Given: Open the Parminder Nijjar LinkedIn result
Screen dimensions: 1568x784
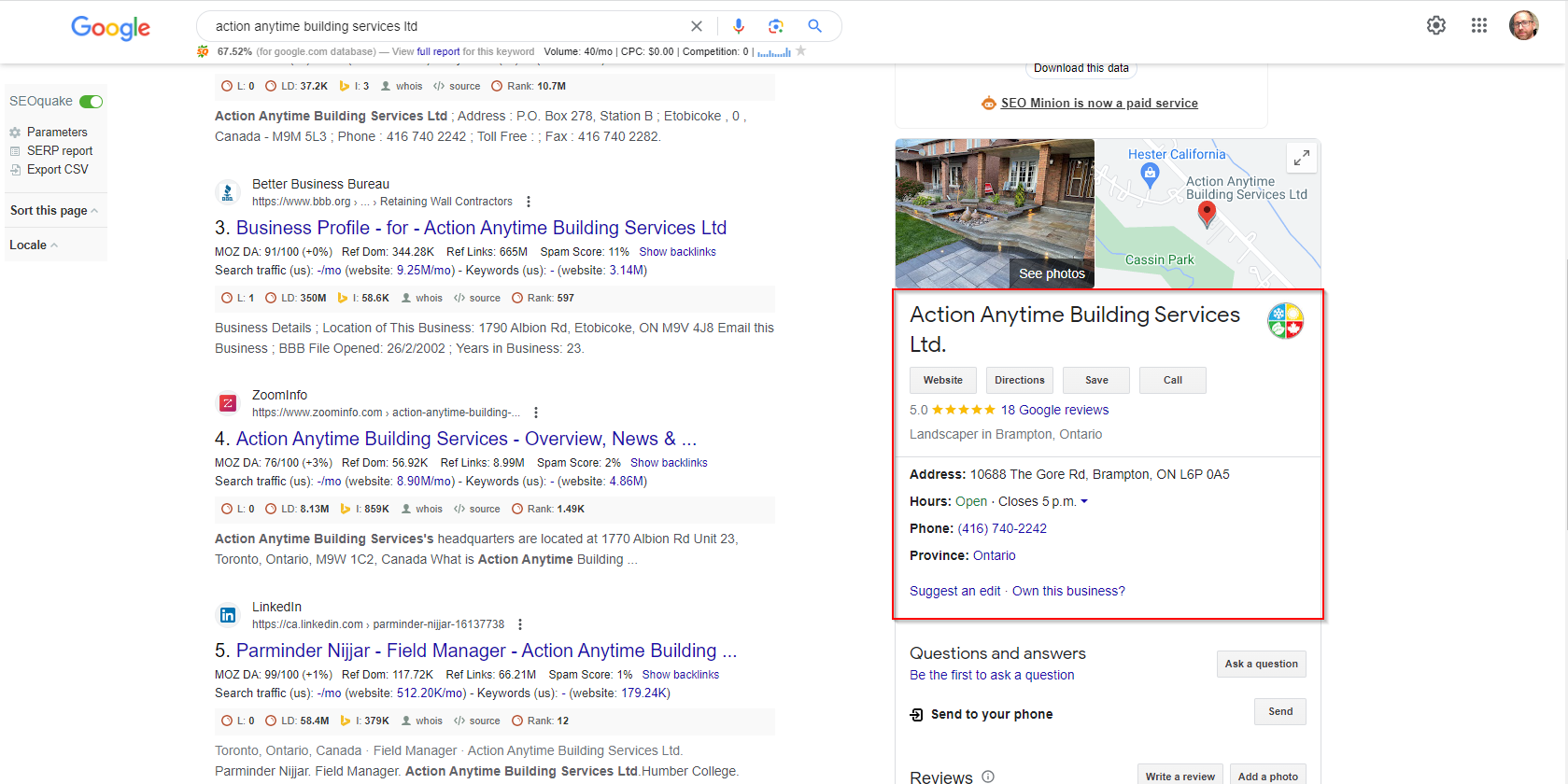Looking at the screenshot, I should click(487, 651).
